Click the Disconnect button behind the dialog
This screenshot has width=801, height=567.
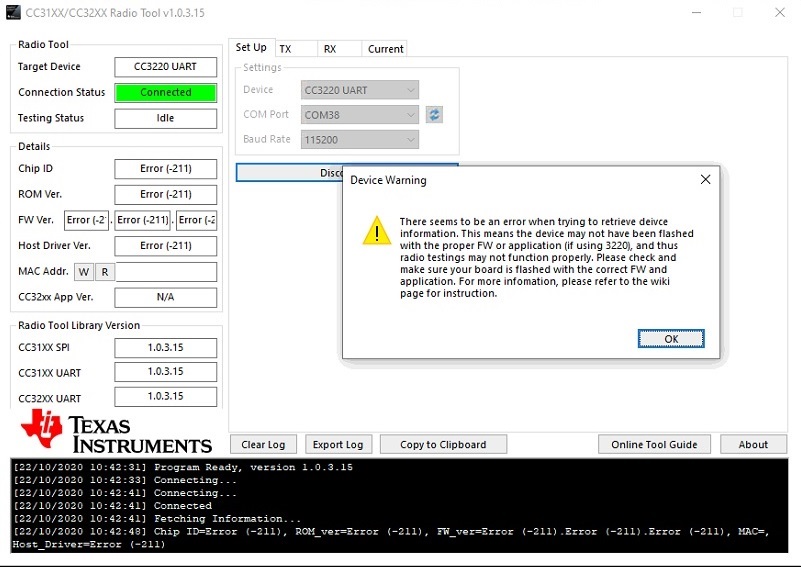click(289, 173)
